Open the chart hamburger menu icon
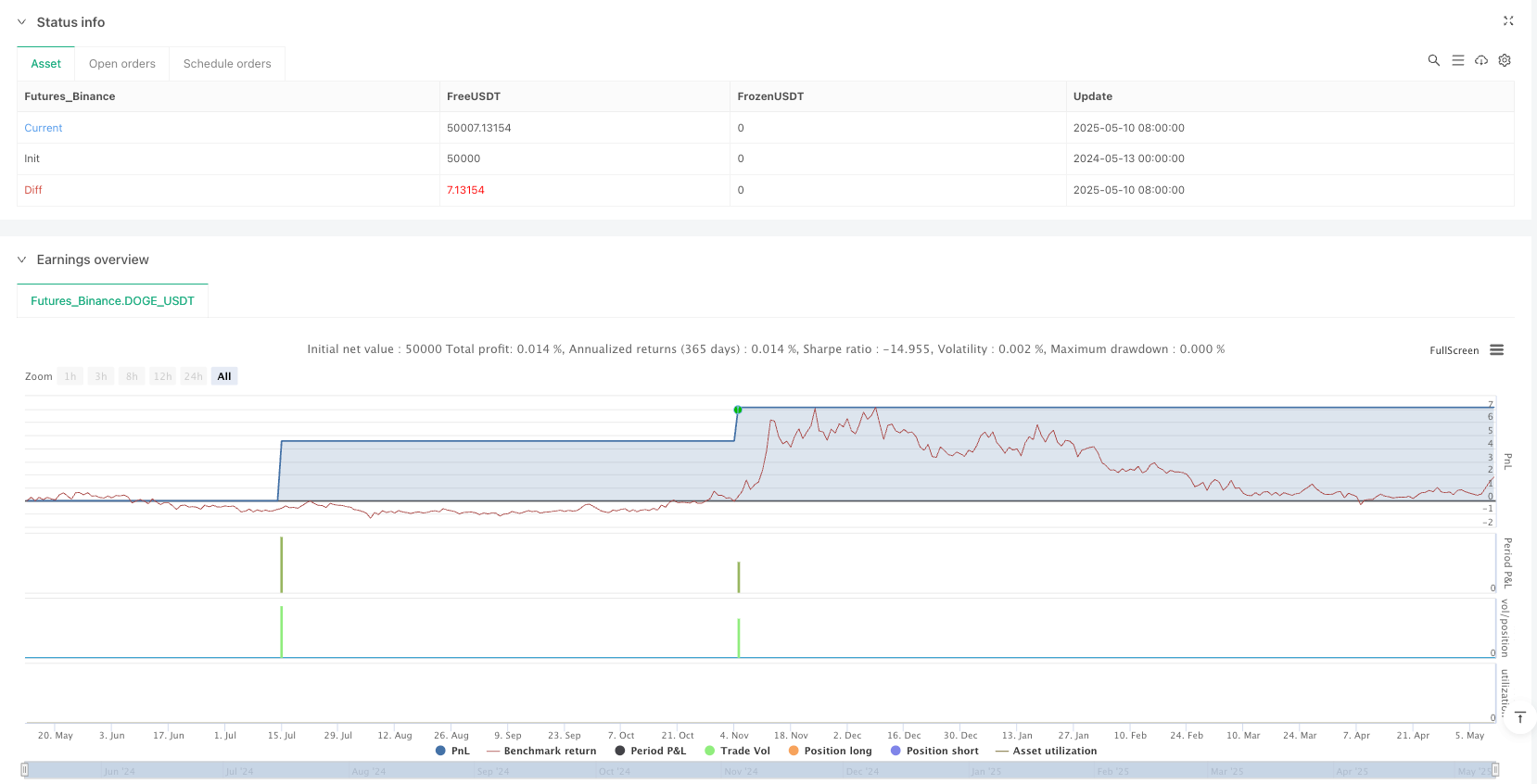Viewport: 1537px width, 784px height. [1496, 350]
